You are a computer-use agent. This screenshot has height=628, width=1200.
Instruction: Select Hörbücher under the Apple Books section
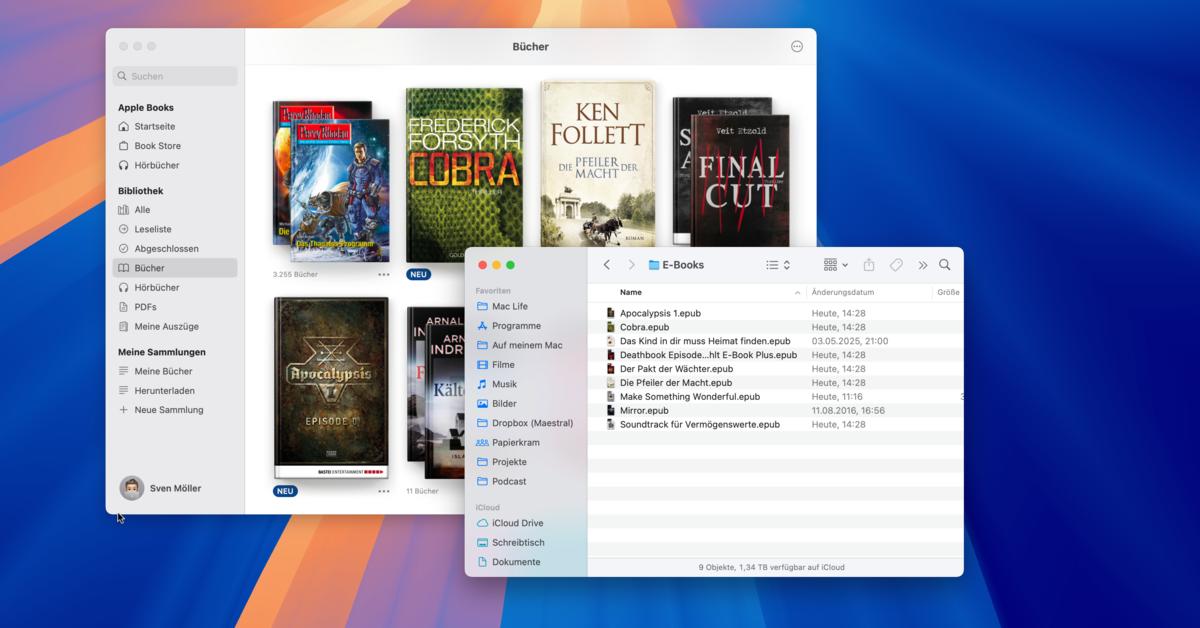pyautogui.click(x=157, y=165)
